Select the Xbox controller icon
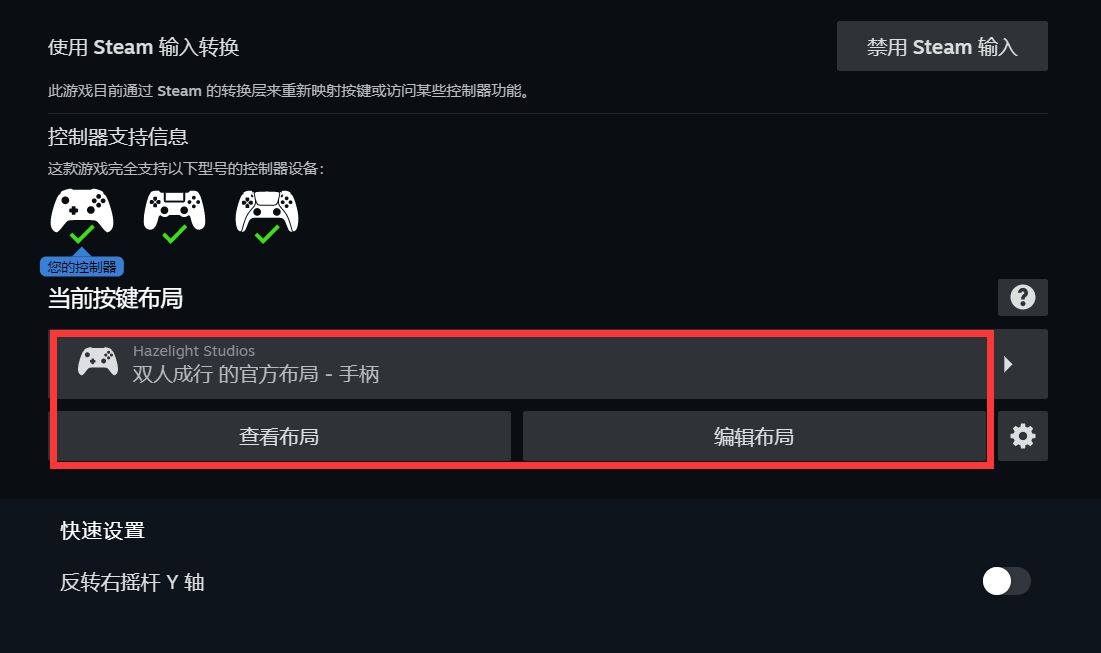1101x653 pixels. tap(81, 209)
